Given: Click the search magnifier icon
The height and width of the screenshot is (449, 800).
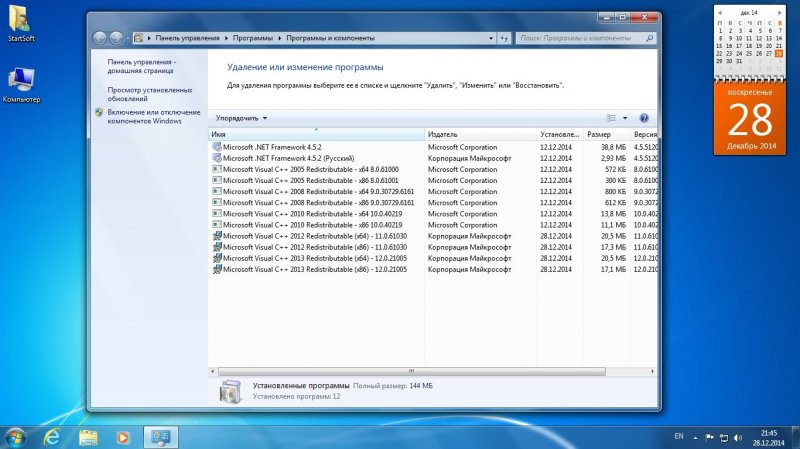Looking at the screenshot, I should [x=649, y=38].
